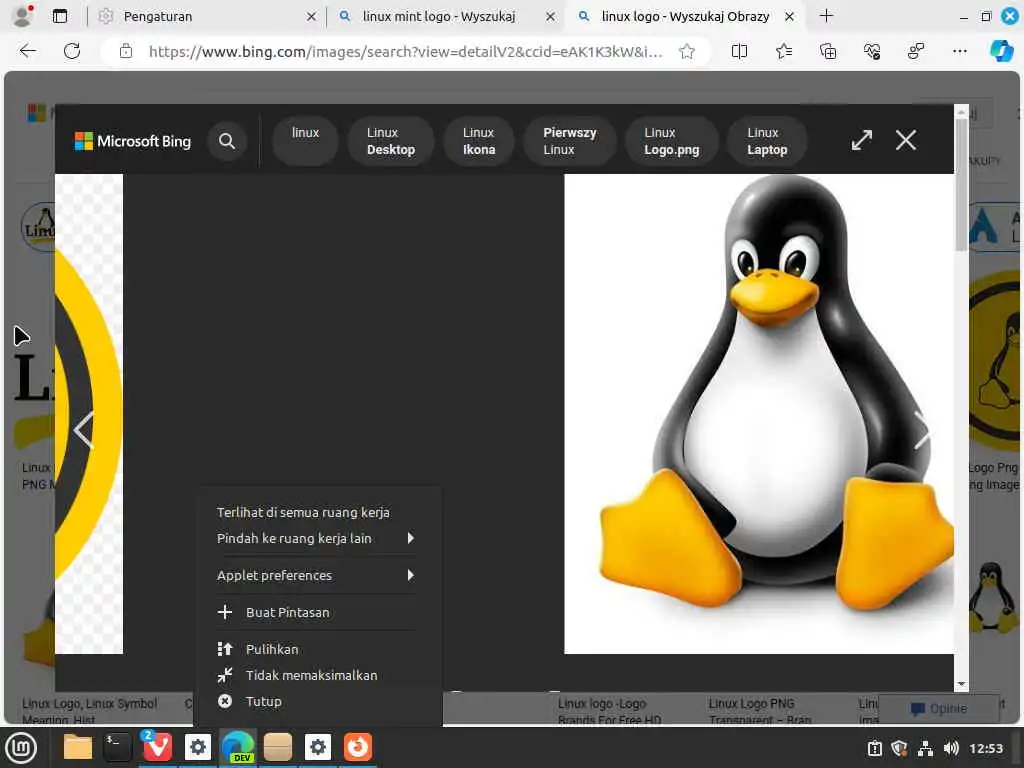Open second settings gear panel window
The width and height of the screenshot is (1024, 768).
tap(318, 747)
